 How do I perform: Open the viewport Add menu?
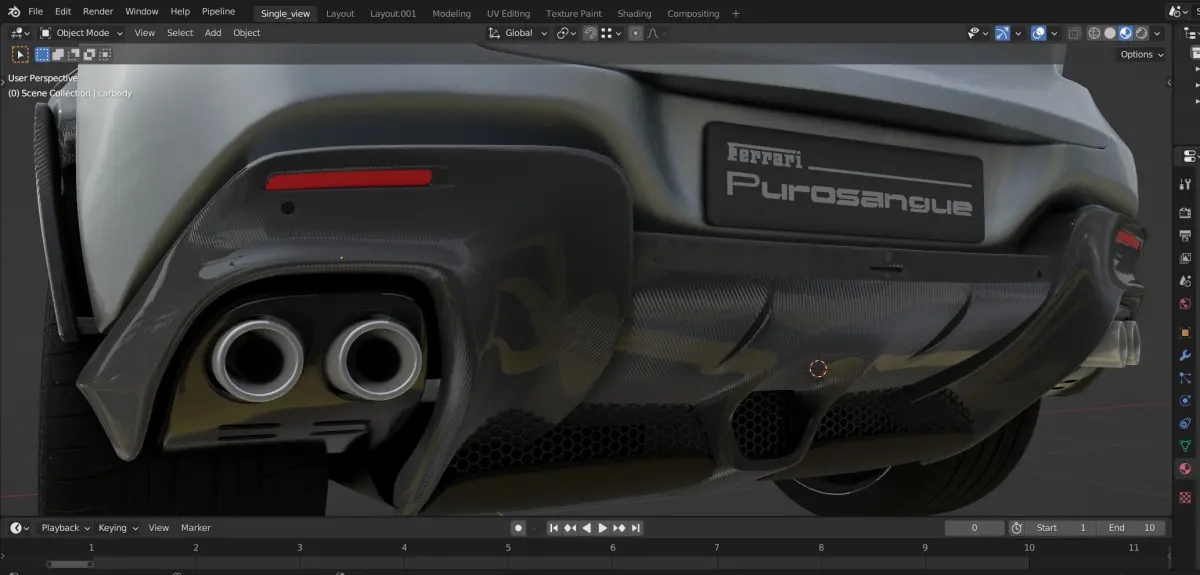tap(213, 33)
